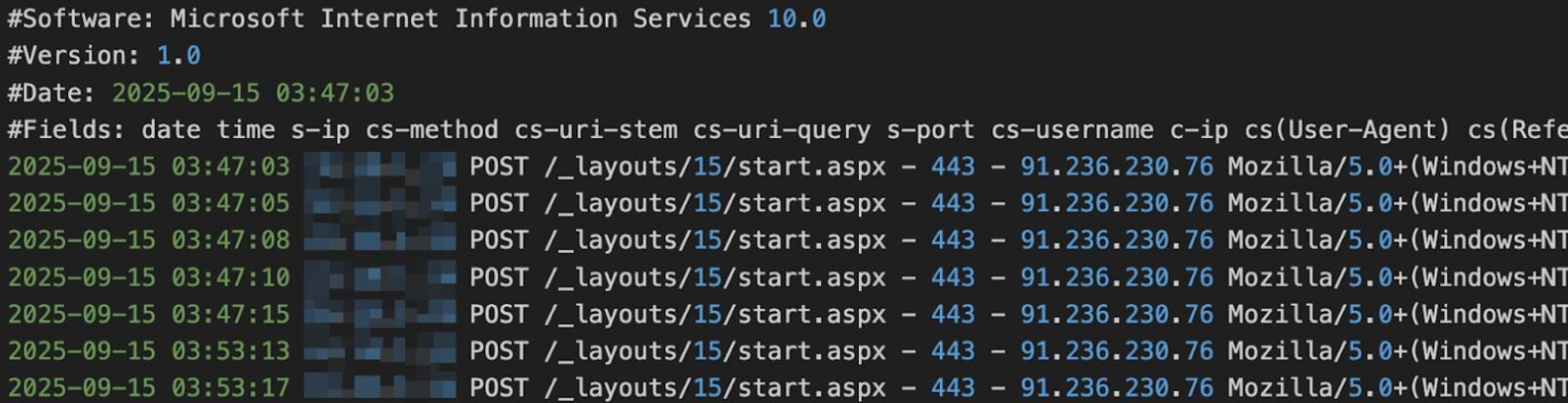Click the cs-username field name

pyautogui.click(x=1071, y=129)
